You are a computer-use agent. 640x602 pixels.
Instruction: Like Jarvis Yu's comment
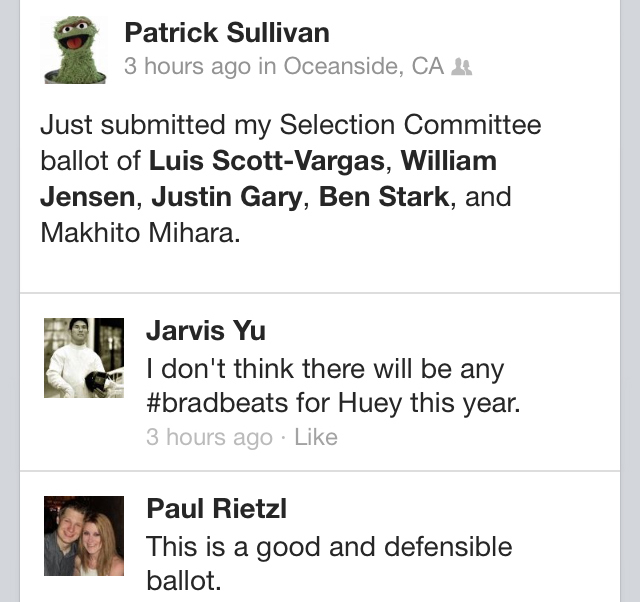click(x=316, y=437)
